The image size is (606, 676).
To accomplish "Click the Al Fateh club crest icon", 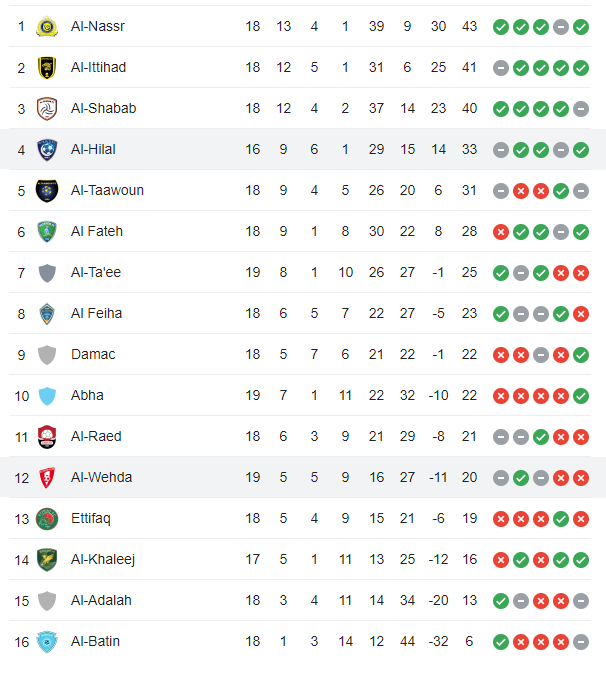I will tap(47, 231).
